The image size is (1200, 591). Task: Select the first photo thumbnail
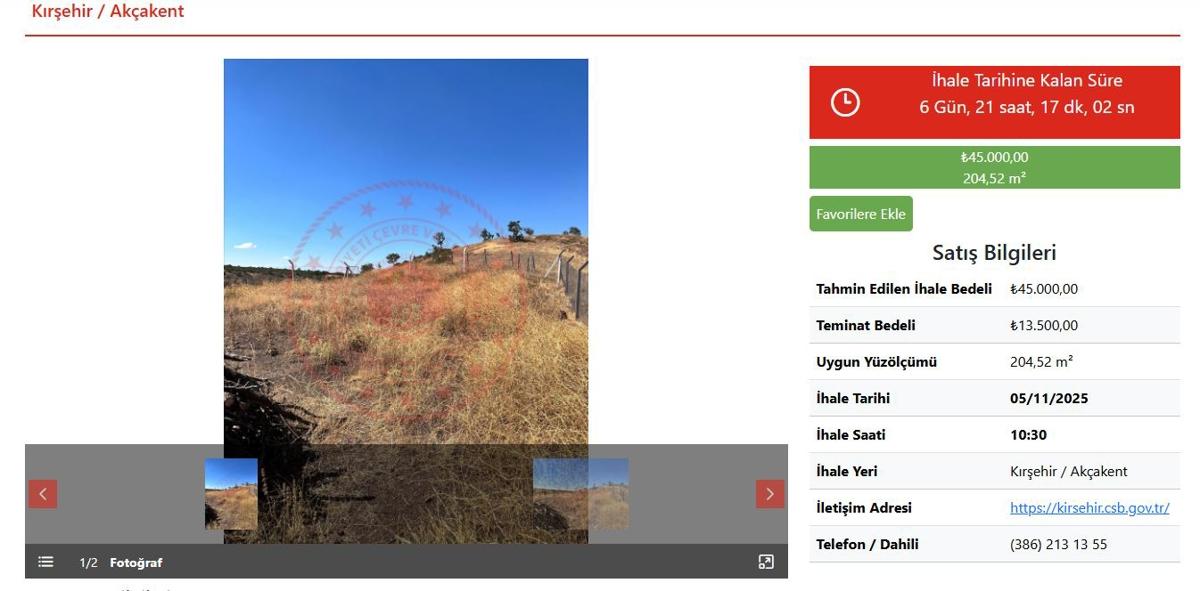point(231,494)
